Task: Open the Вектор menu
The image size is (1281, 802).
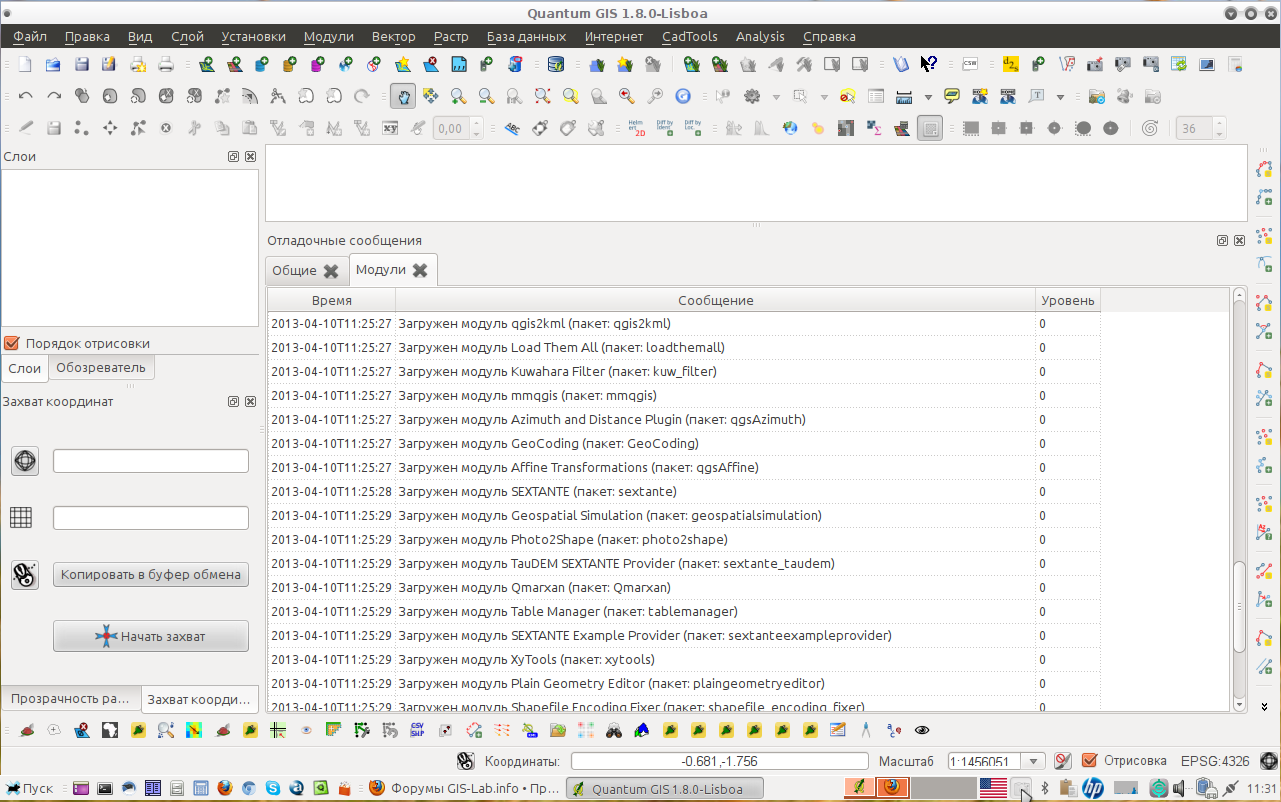Action: tap(393, 36)
